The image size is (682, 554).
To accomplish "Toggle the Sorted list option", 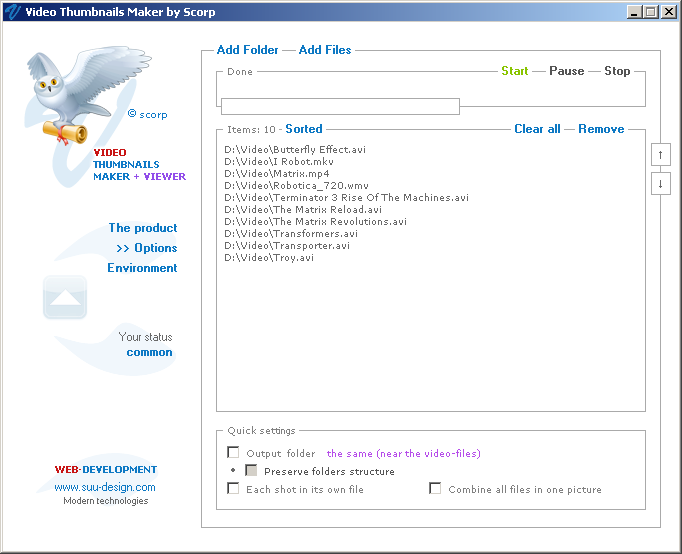I will click(x=304, y=129).
